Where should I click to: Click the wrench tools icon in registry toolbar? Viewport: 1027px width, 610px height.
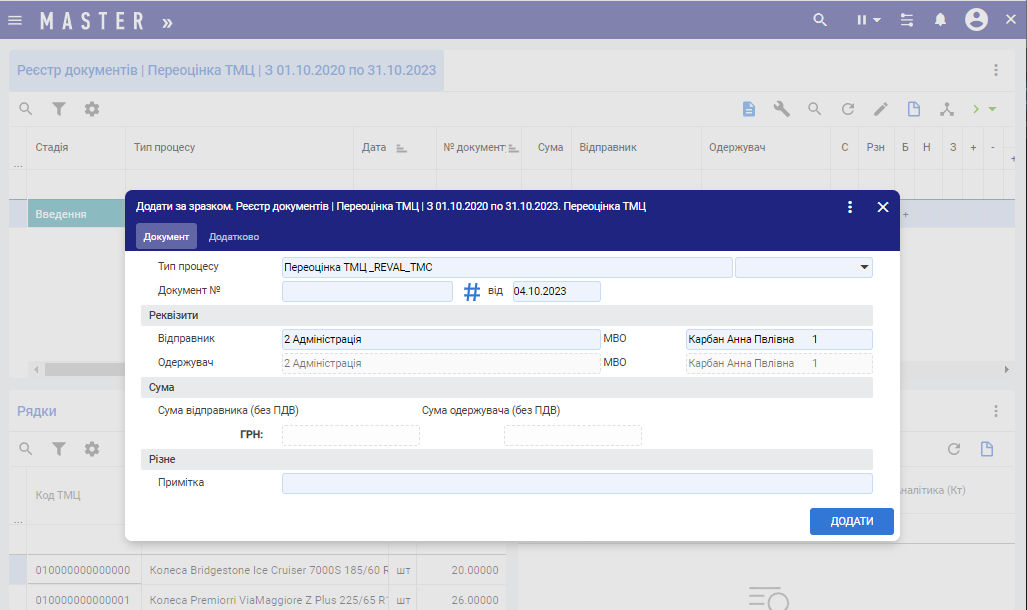click(782, 109)
